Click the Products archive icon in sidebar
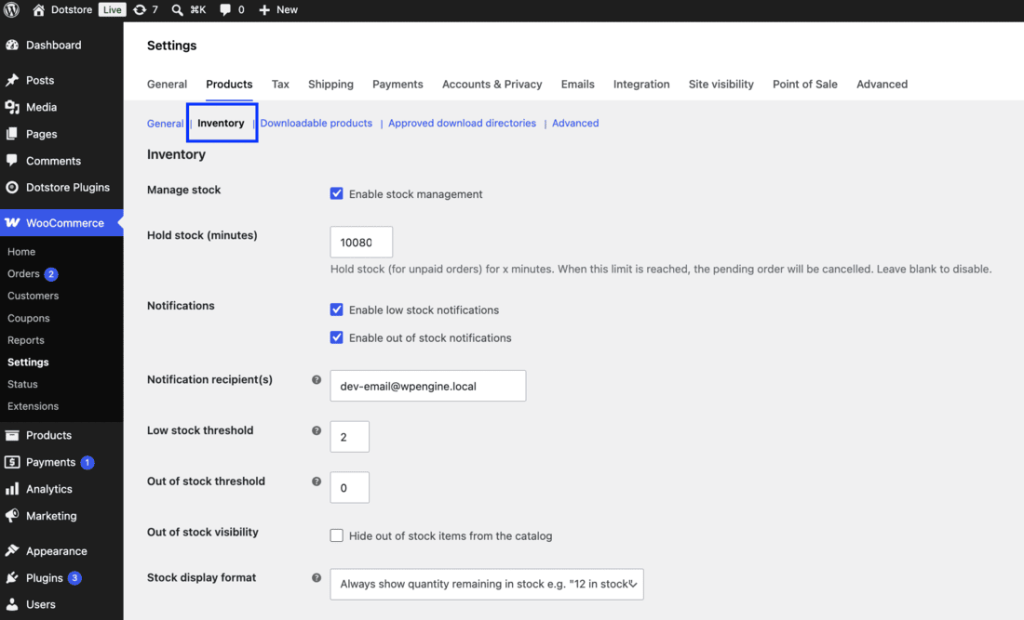This screenshot has height=620, width=1024. (12, 435)
